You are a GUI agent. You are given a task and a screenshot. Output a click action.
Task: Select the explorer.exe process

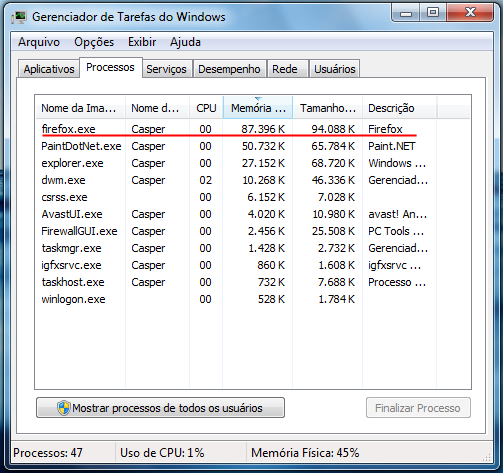[x=253, y=163]
